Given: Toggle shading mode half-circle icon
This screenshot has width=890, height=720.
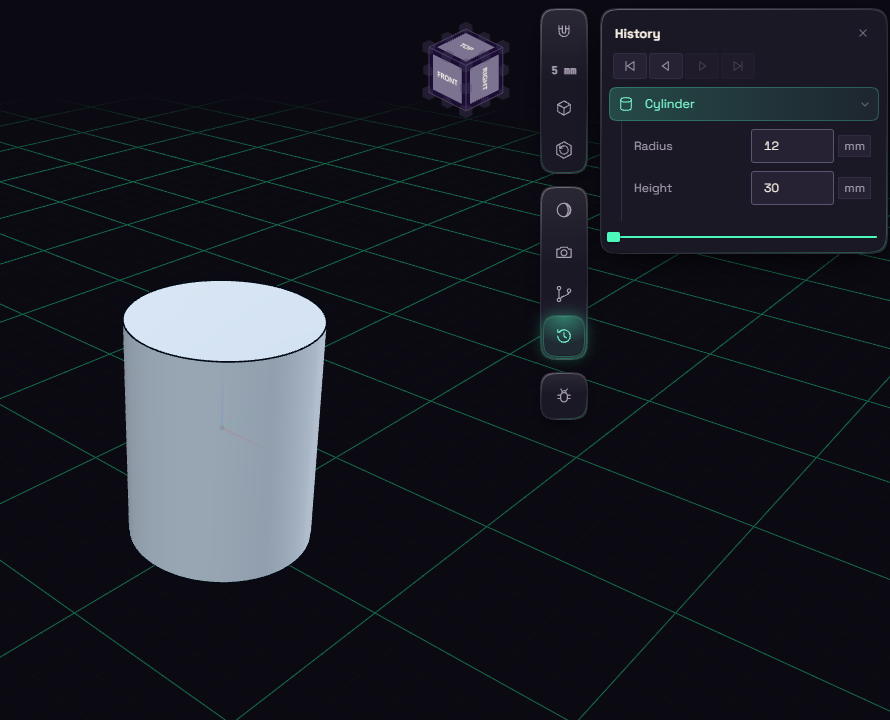Looking at the screenshot, I should coord(564,210).
